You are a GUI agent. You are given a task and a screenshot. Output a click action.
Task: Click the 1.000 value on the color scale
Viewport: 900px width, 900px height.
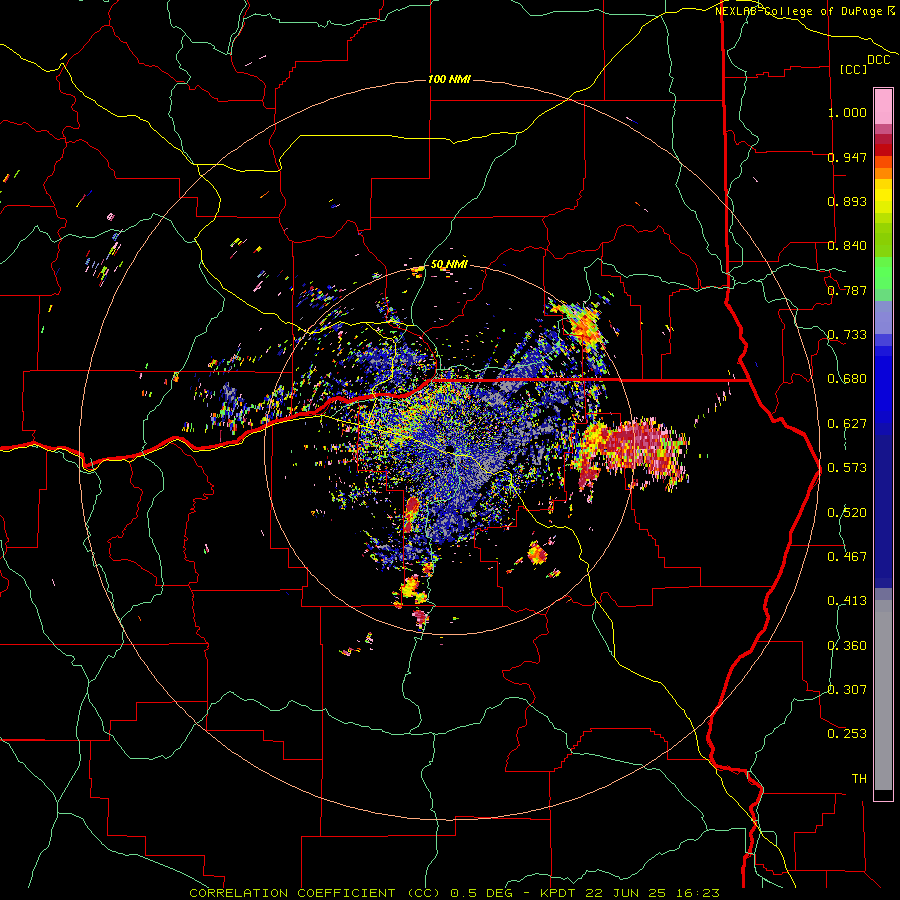(847, 112)
